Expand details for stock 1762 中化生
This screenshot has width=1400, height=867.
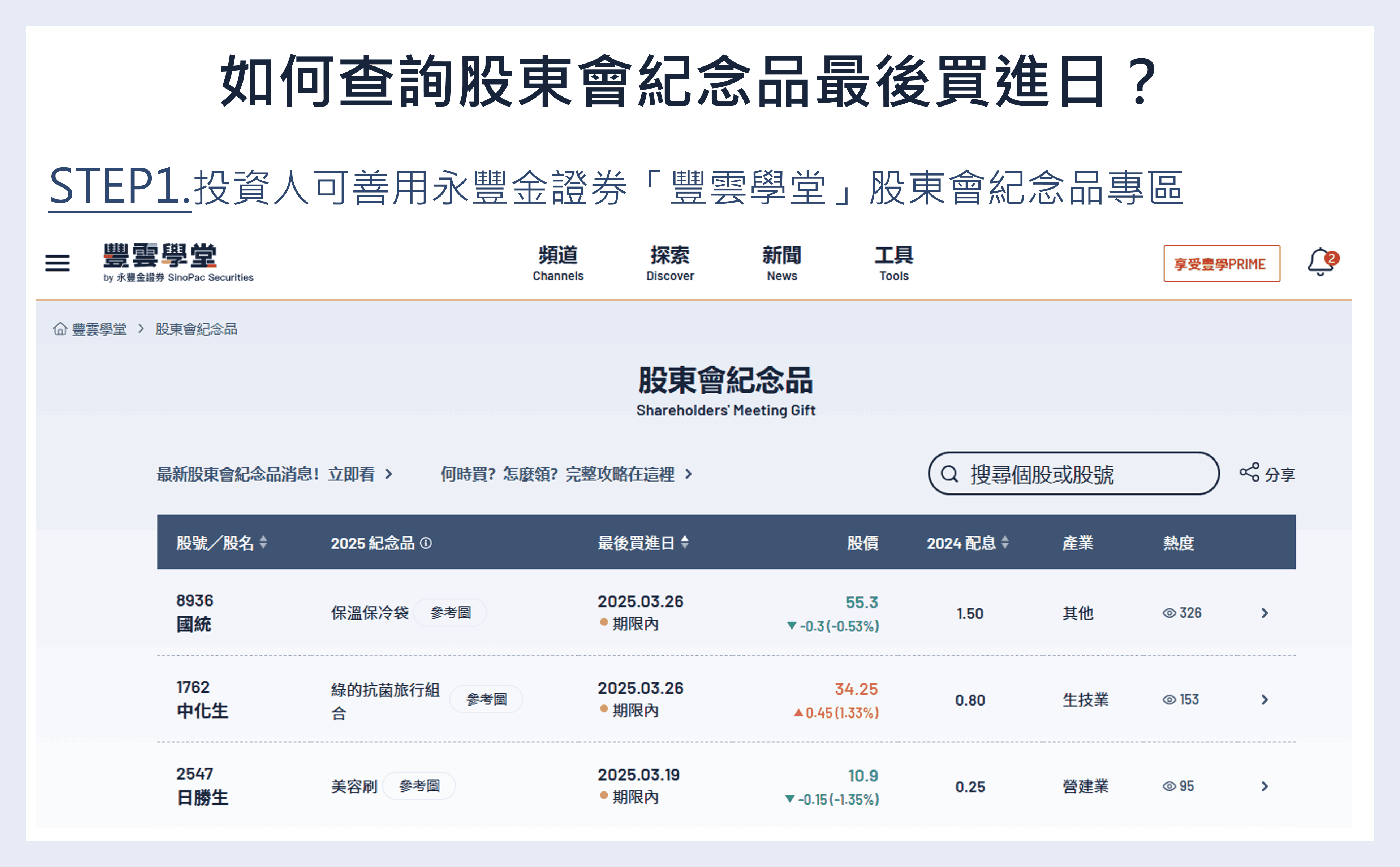coord(1265,700)
